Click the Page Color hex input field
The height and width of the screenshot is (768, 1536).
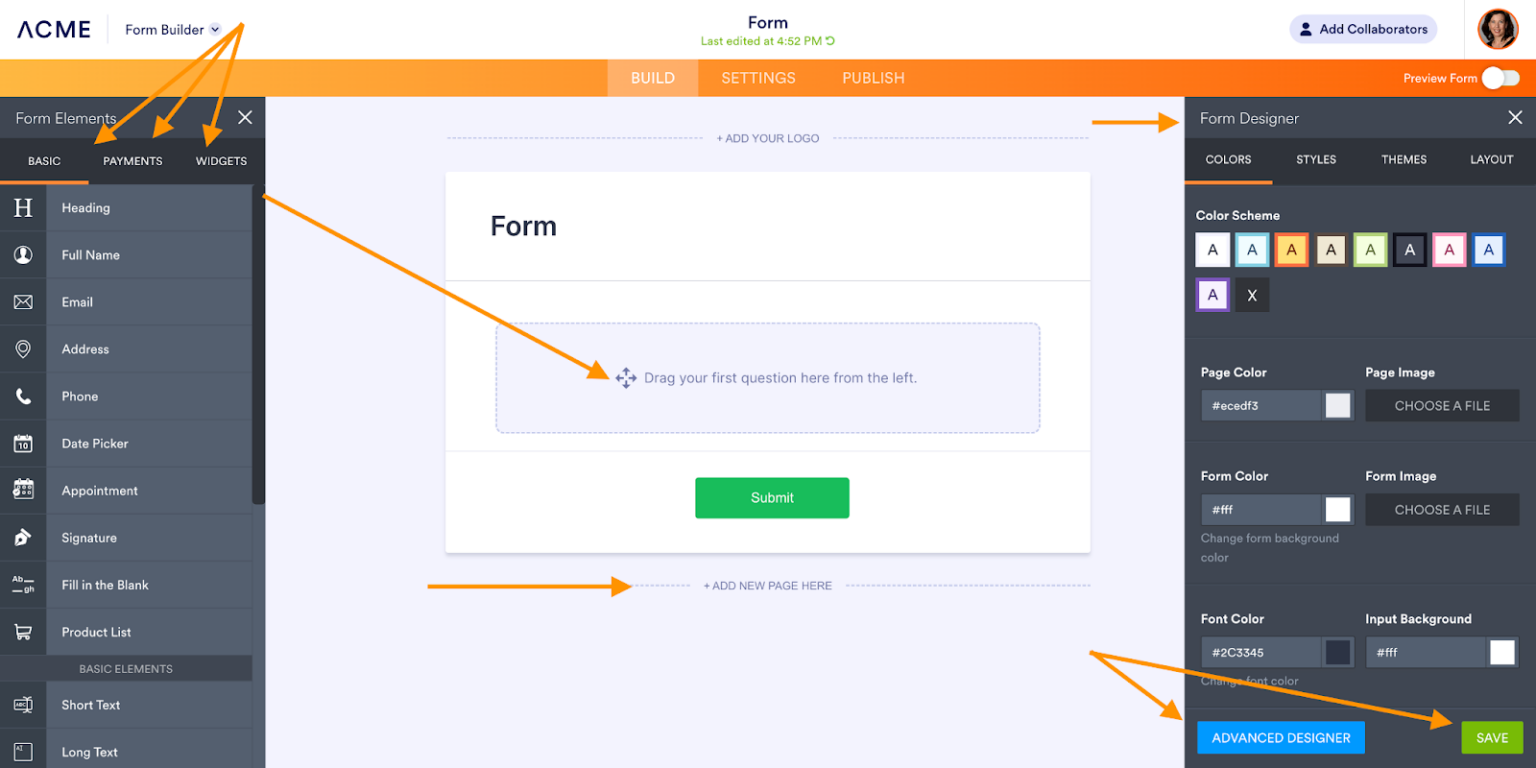pyautogui.click(x=1262, y=405)
